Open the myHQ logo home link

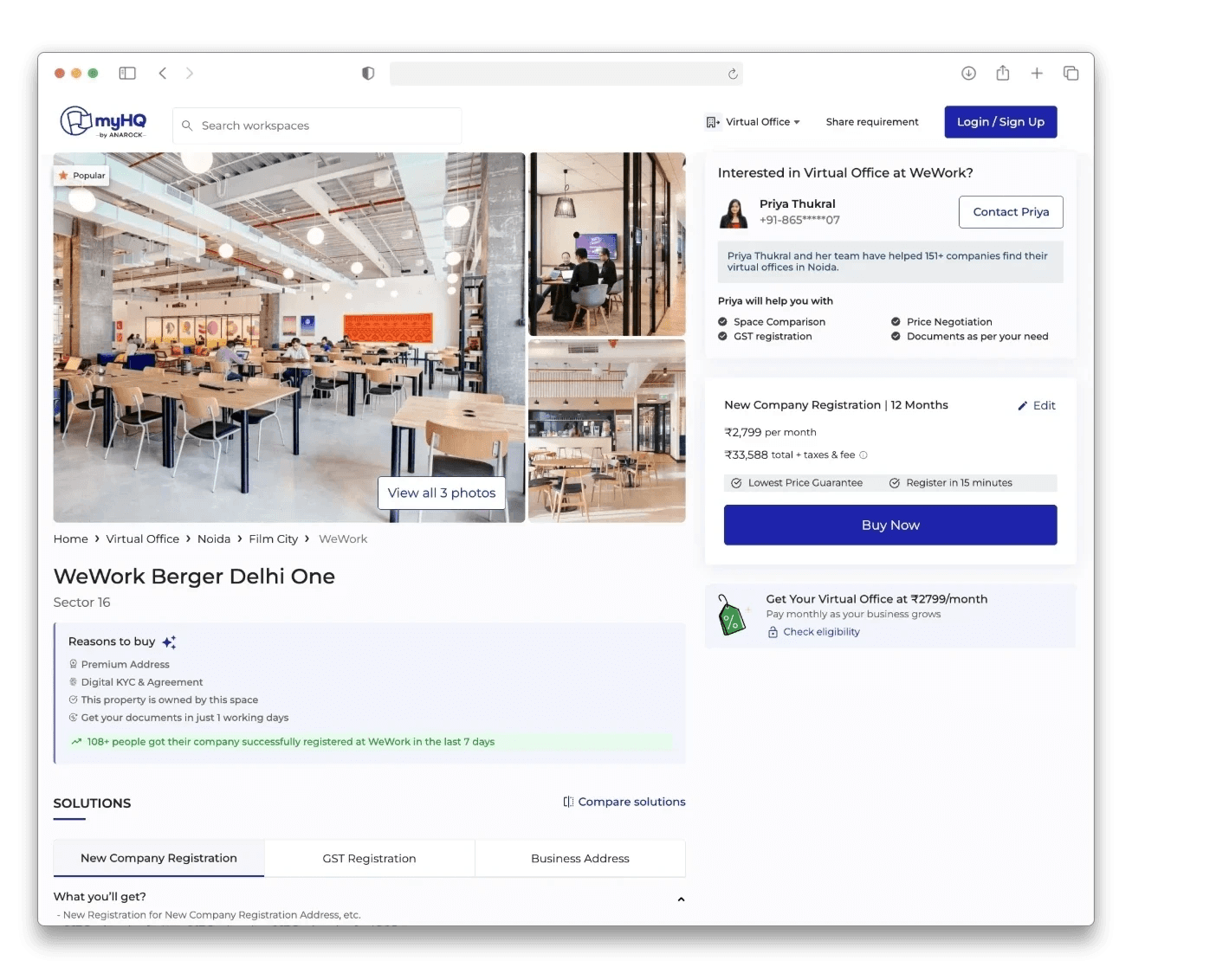(103, 122)
